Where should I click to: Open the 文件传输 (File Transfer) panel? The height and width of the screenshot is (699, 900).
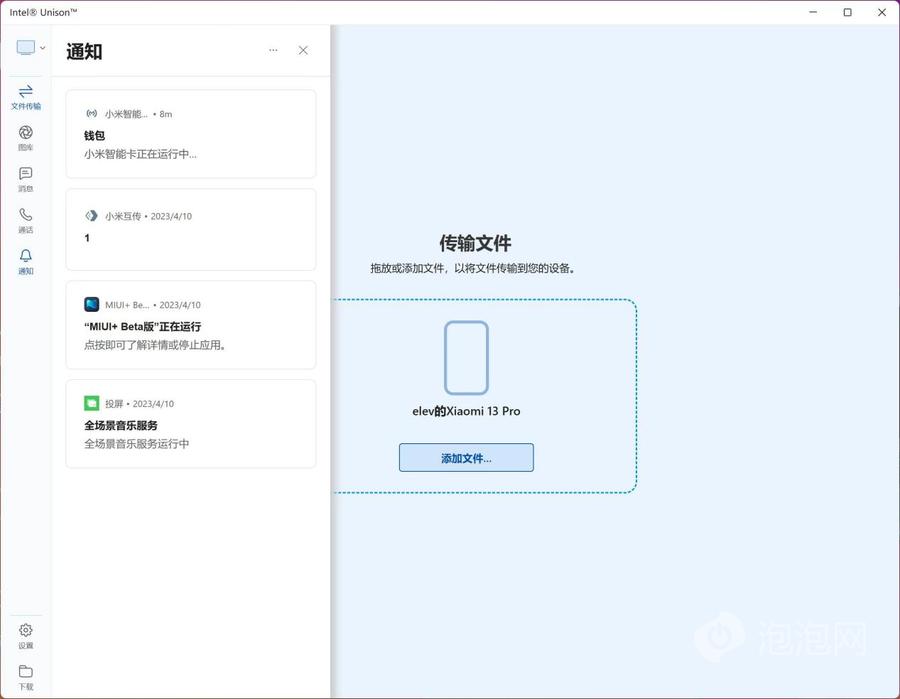tap(25, 96)
